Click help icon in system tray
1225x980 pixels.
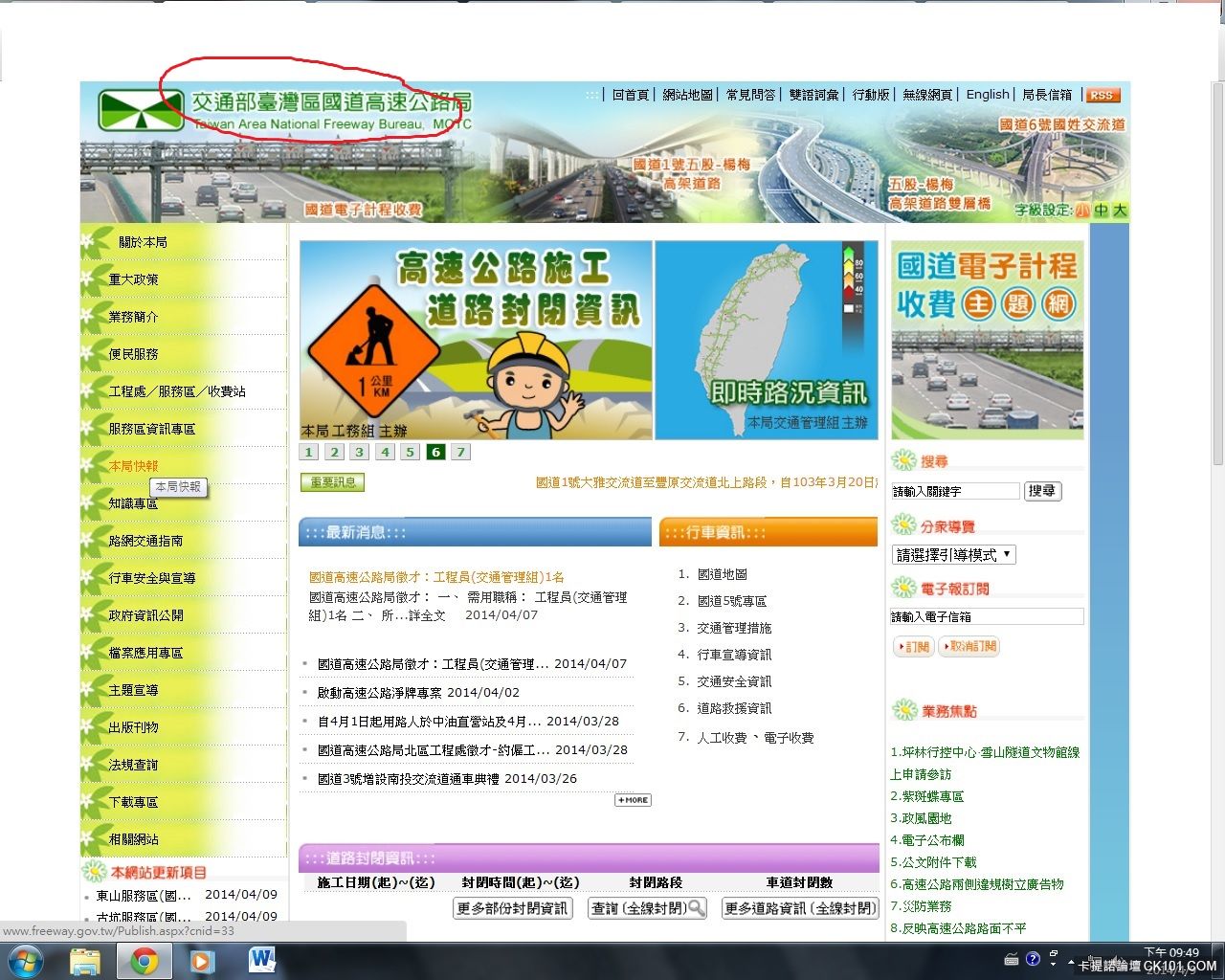click(x=1033, y=959)
